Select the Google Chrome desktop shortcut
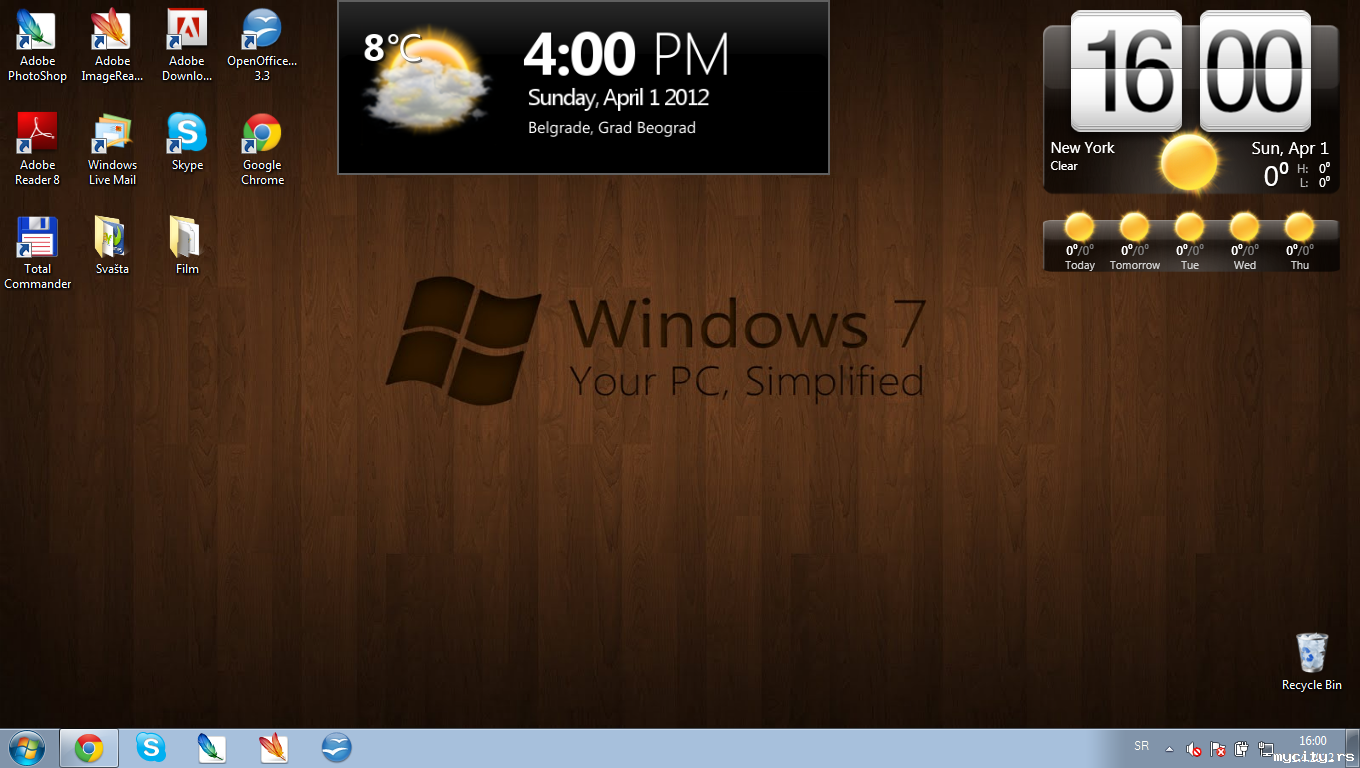 [262, 150]
